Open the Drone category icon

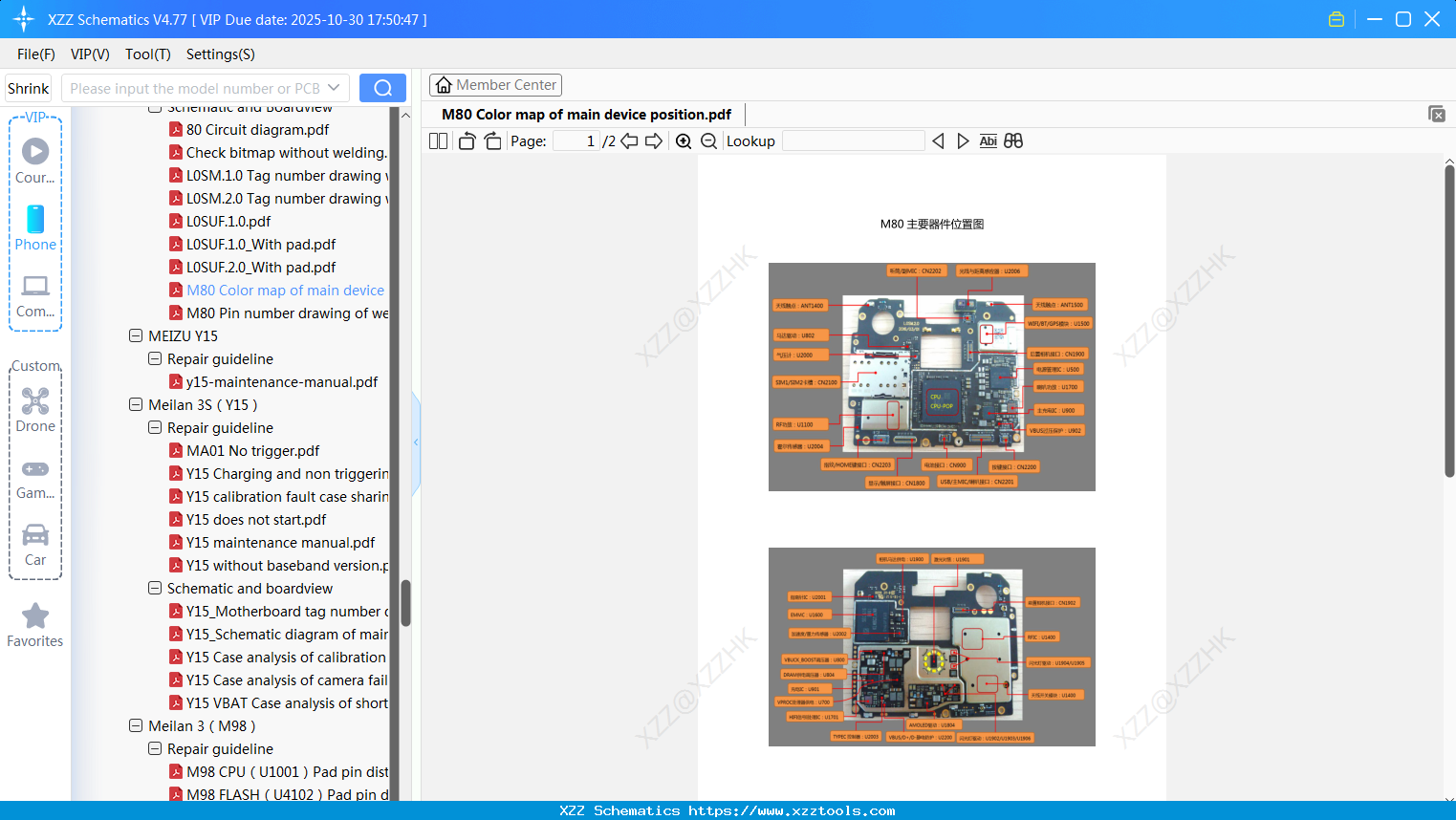click(x=35, y=402)
